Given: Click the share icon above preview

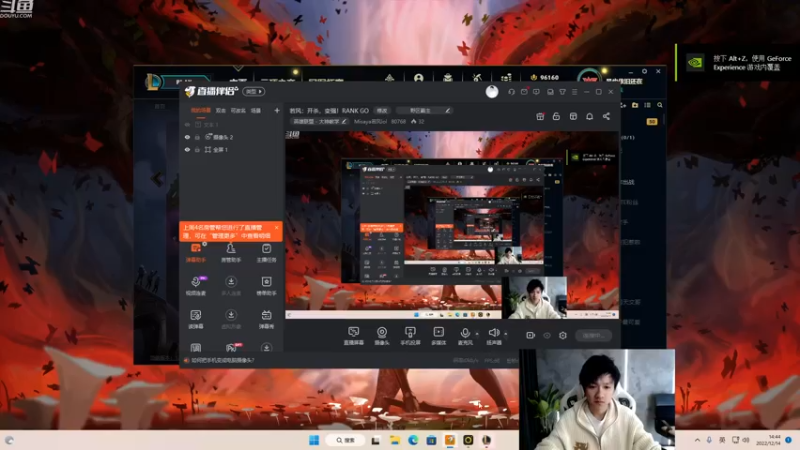Looking at the screenshot, I should pyautogui.click(x=606, y=116).
